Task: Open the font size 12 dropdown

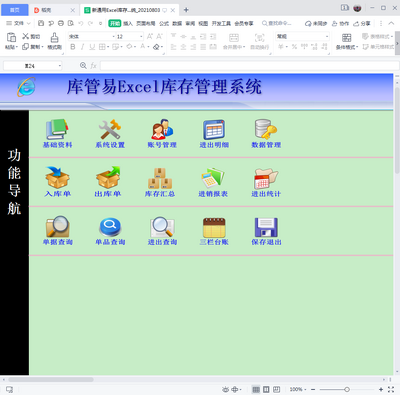Action: tap(141, 36)
